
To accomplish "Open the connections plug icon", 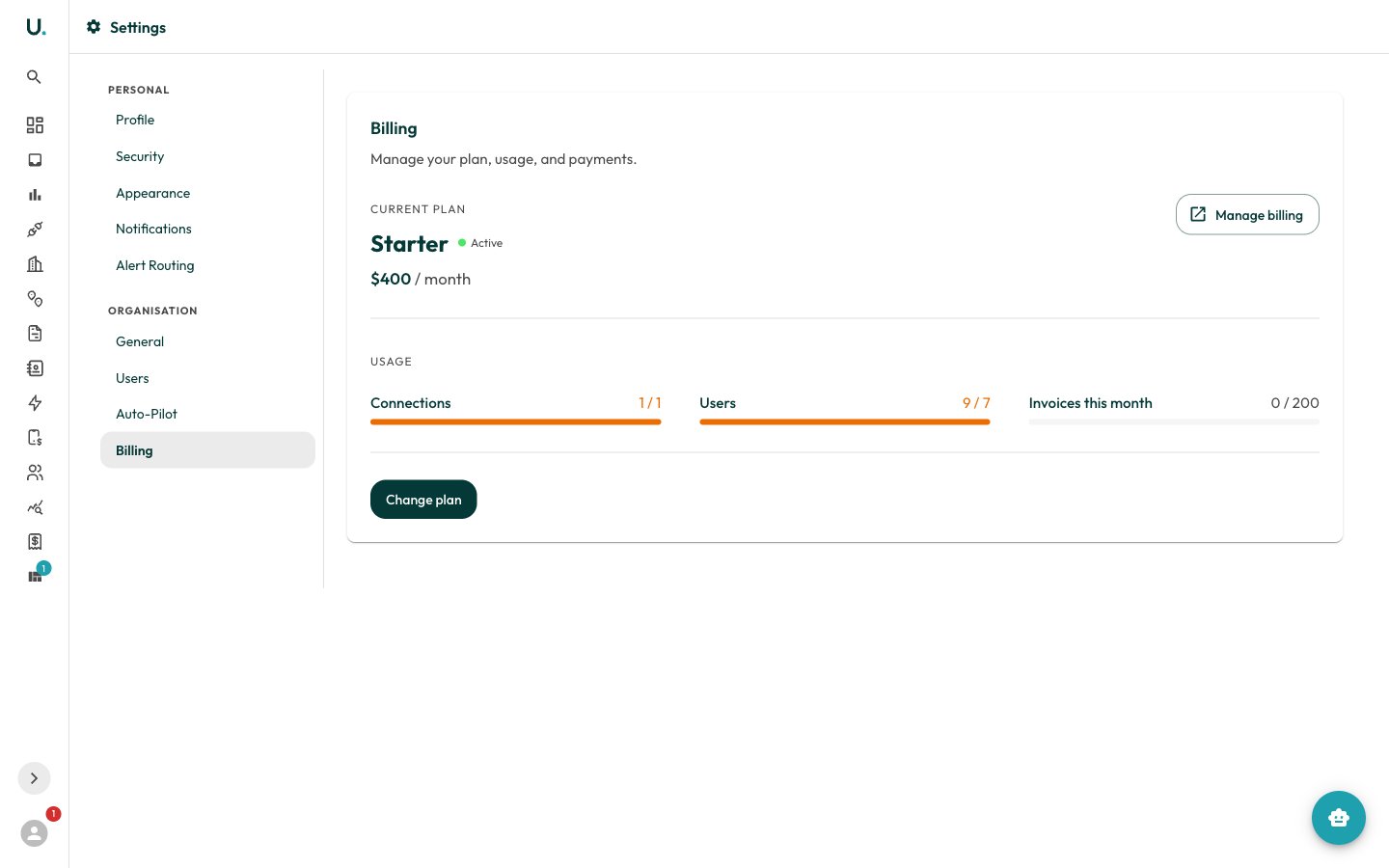I will (35, 230).
